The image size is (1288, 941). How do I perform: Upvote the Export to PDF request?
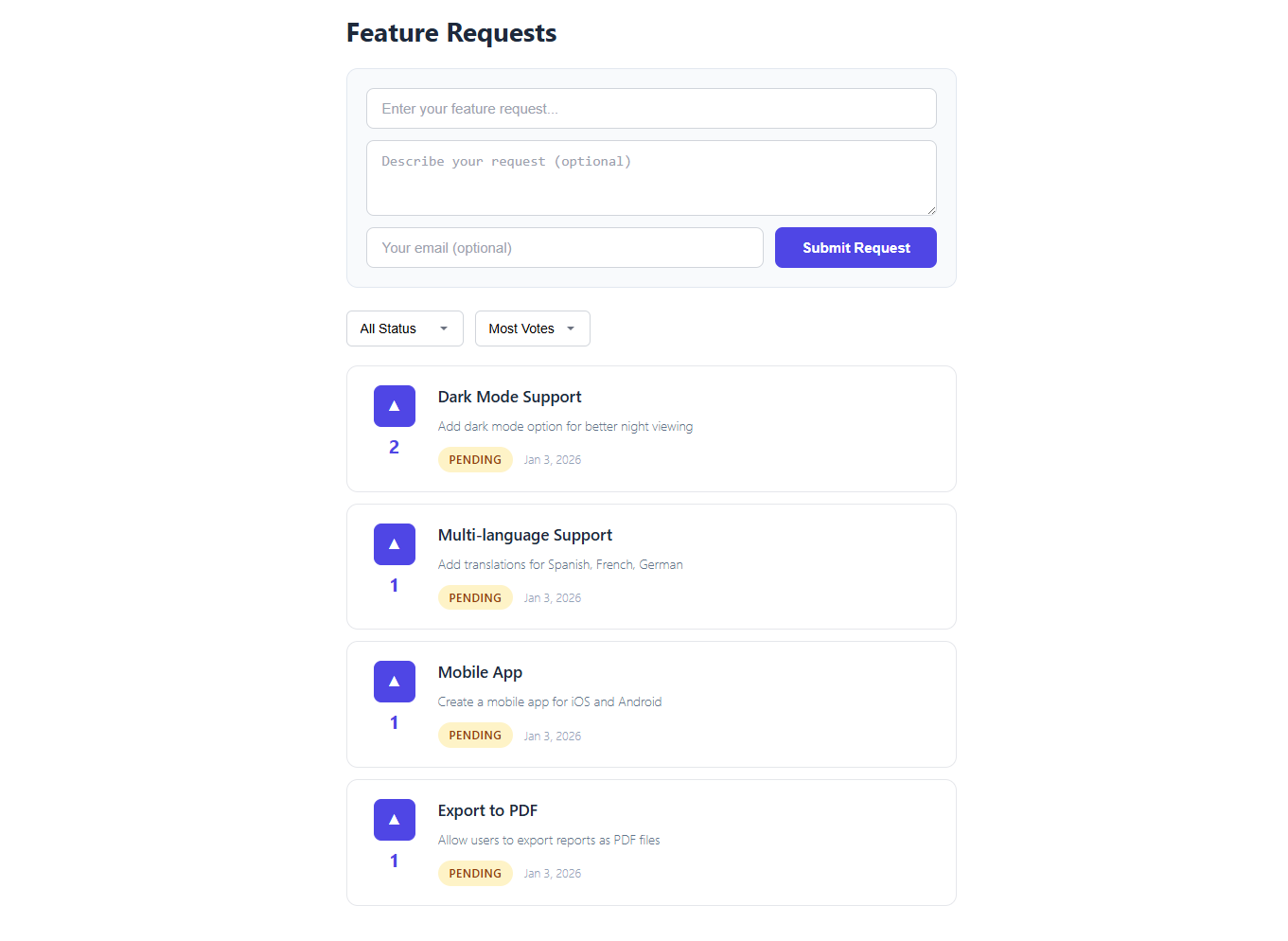pyautogui.click(x=394, y=819)
